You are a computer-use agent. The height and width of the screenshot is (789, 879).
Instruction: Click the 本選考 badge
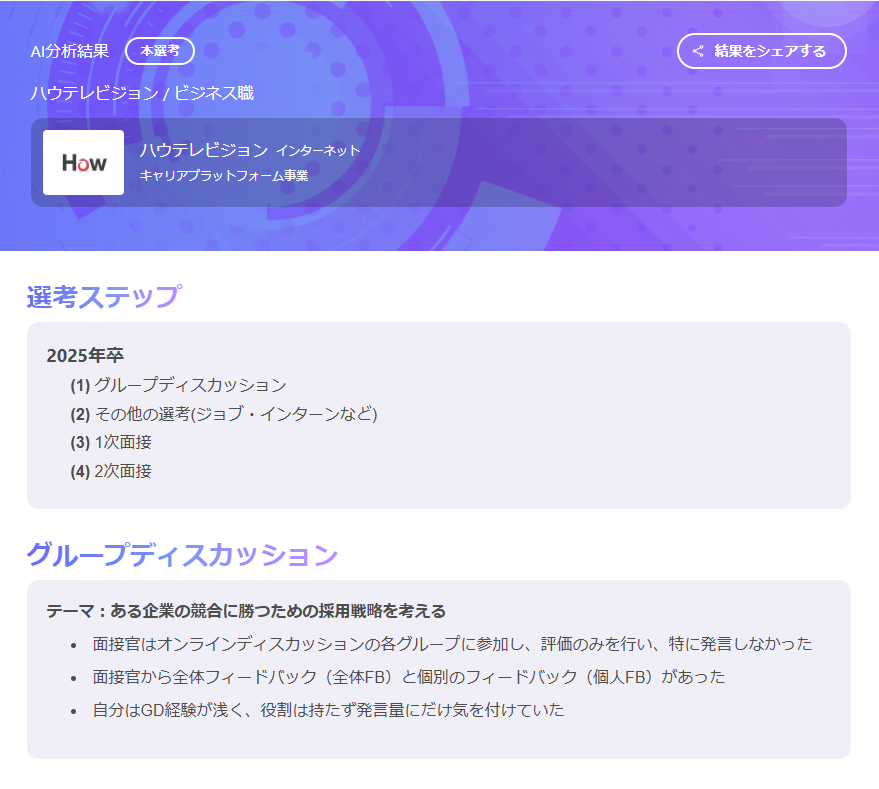160,51
